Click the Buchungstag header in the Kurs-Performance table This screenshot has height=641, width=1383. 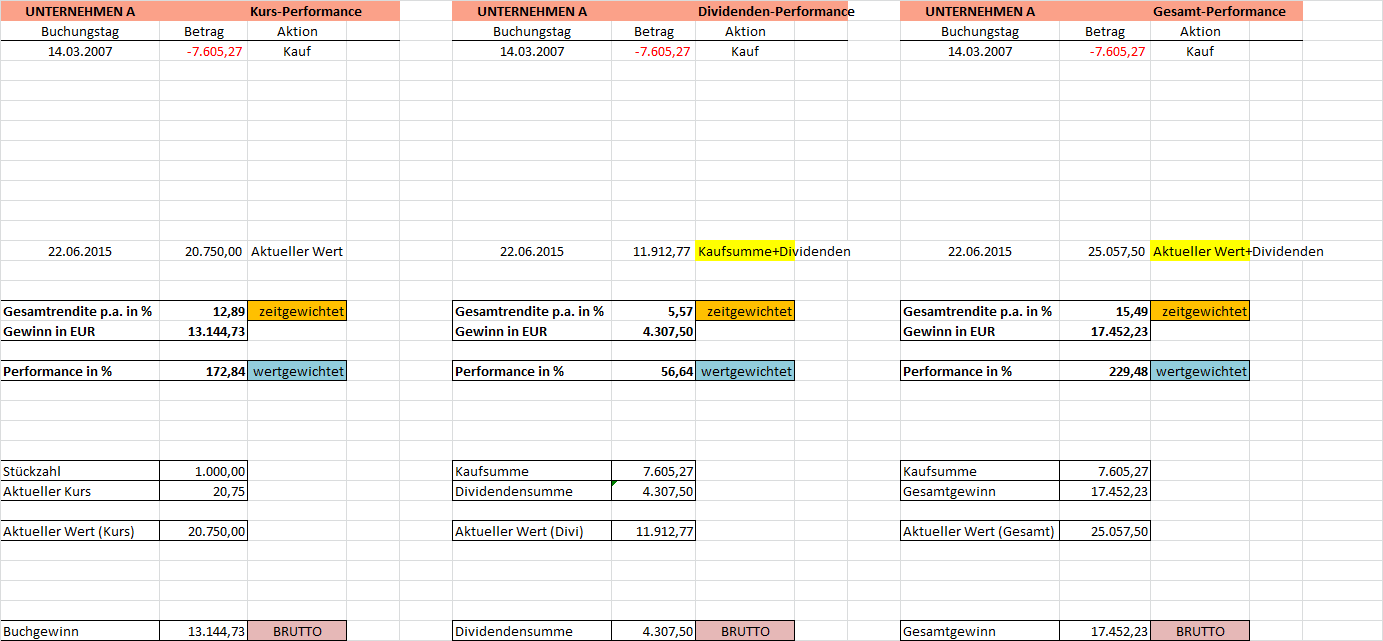[x=80, y=31]
